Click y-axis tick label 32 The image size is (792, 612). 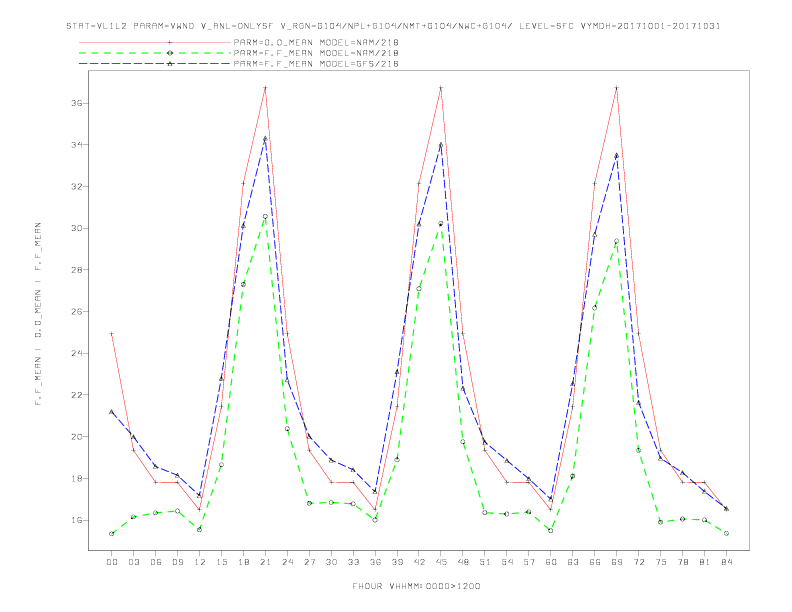77,186
